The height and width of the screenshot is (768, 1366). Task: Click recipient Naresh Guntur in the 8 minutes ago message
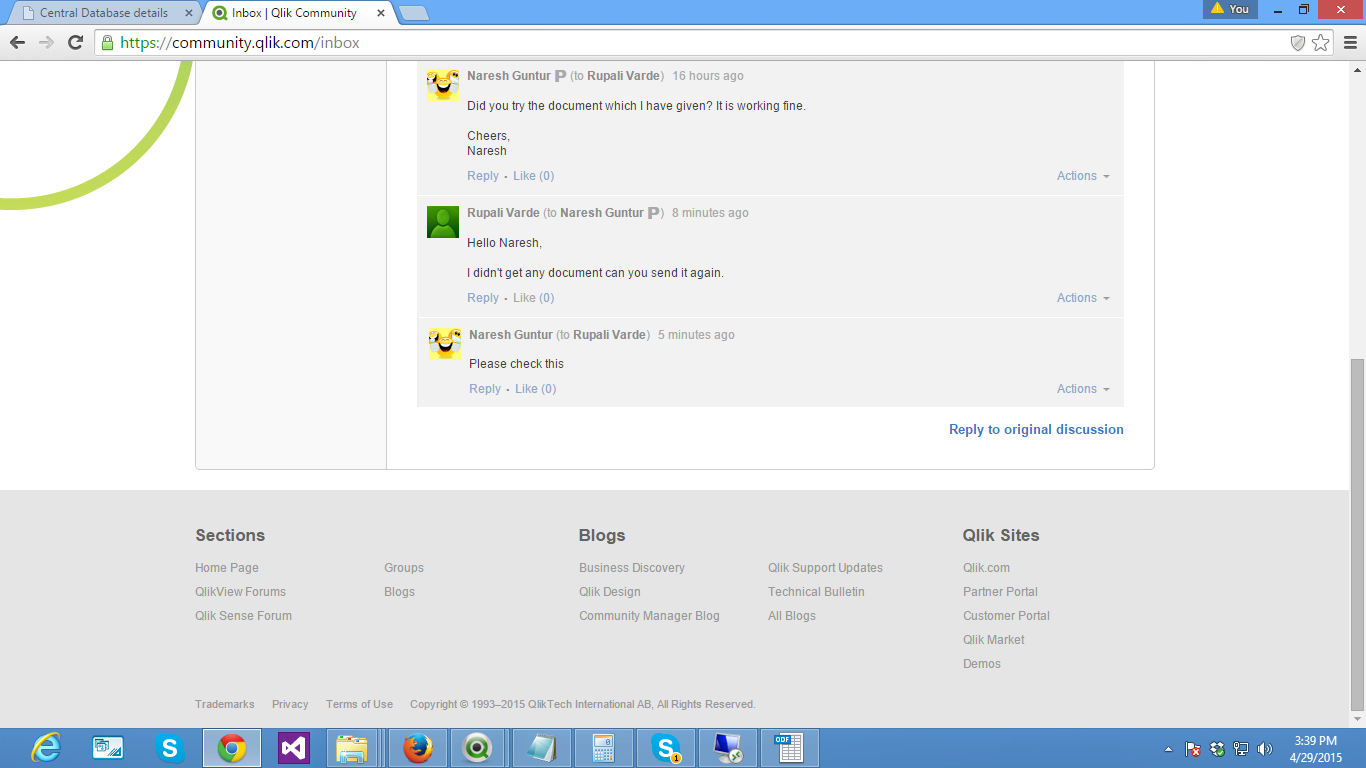click(x=602, y=213)
